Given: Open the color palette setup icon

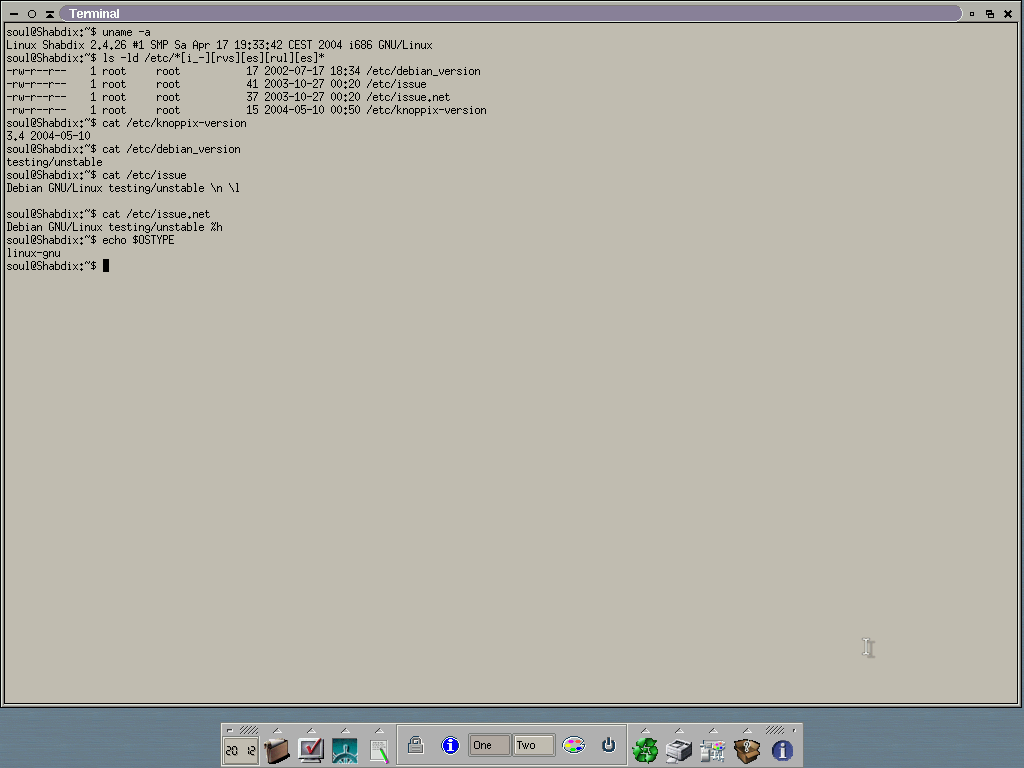Looking at the screenshot, I should [x=574, y=744].
